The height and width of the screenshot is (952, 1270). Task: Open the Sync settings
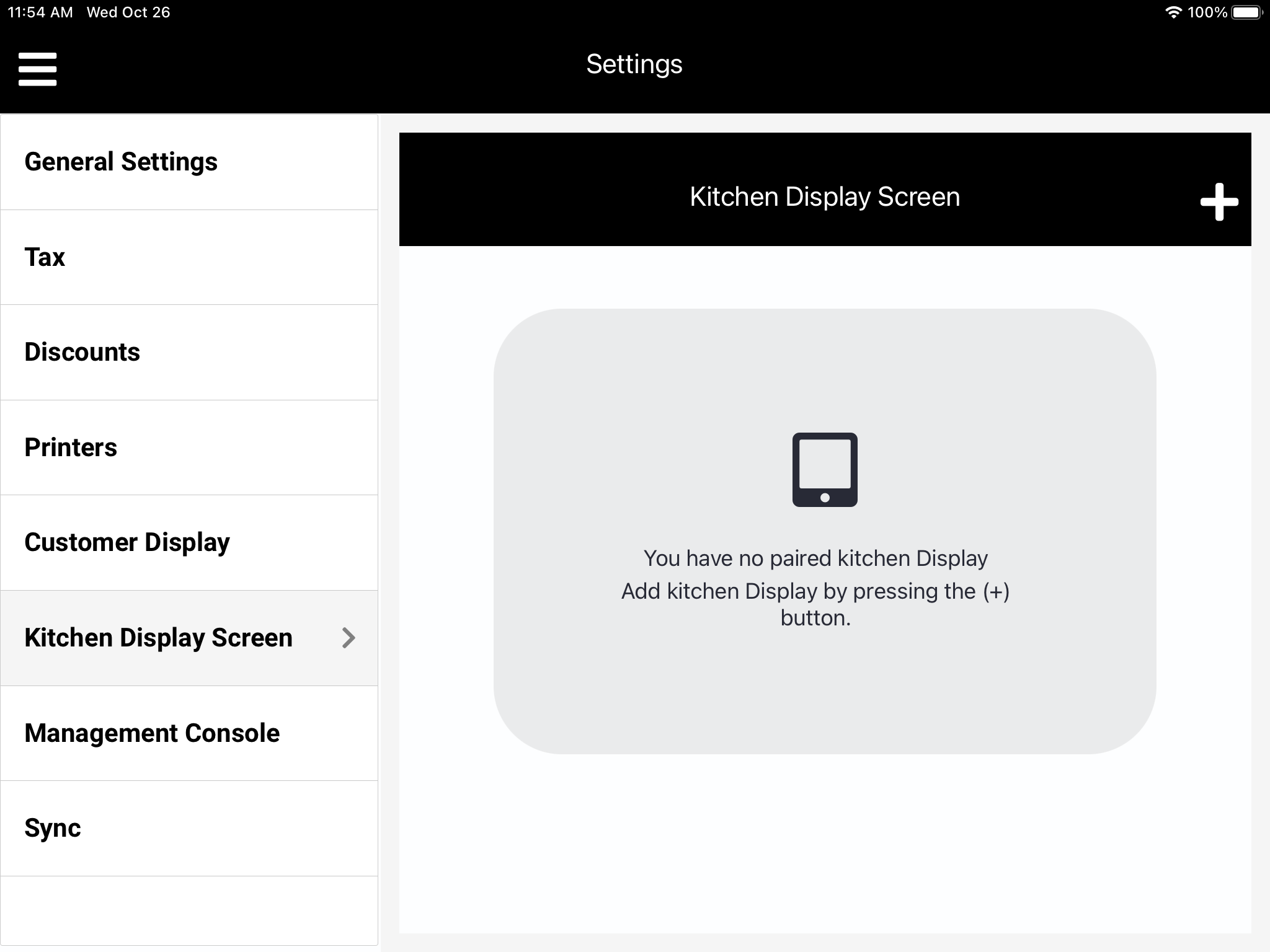[53, 828]
